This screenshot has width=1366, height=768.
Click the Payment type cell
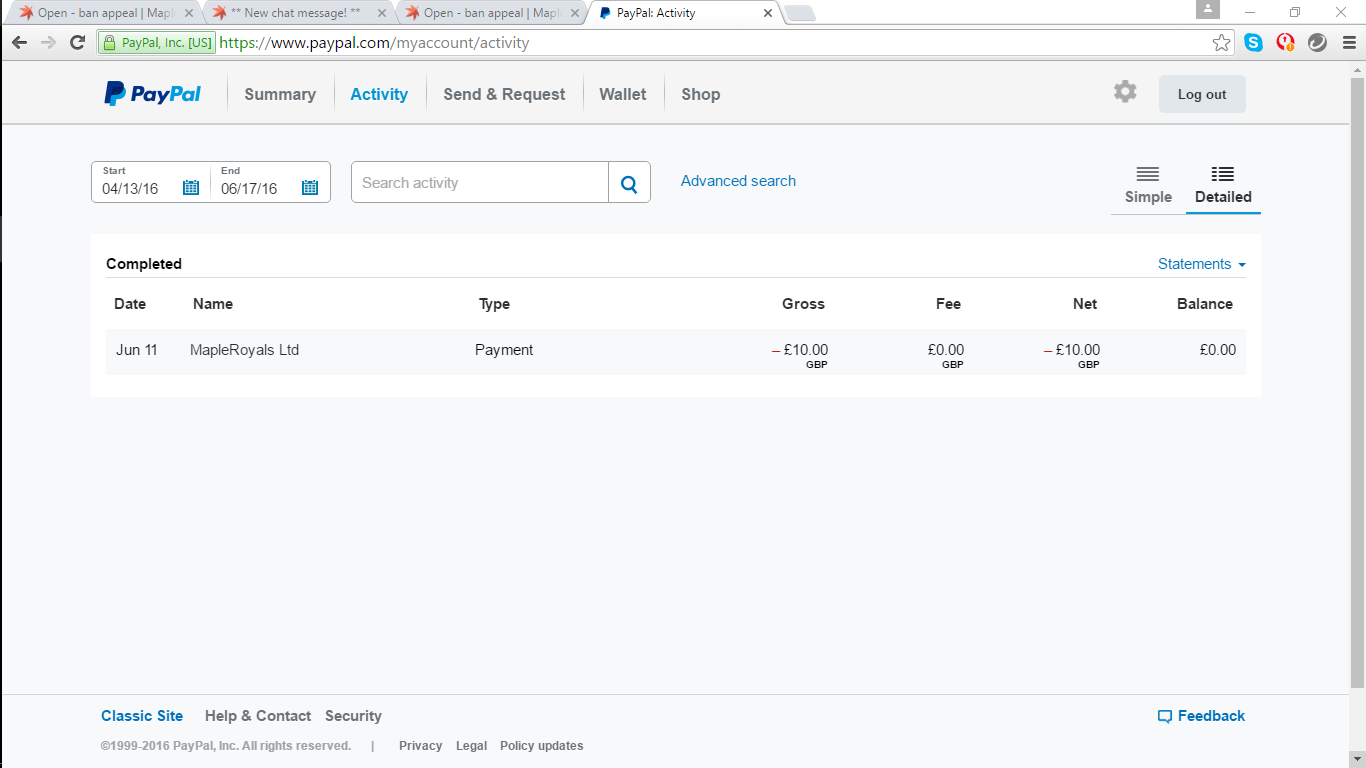(x=504, y=350)
